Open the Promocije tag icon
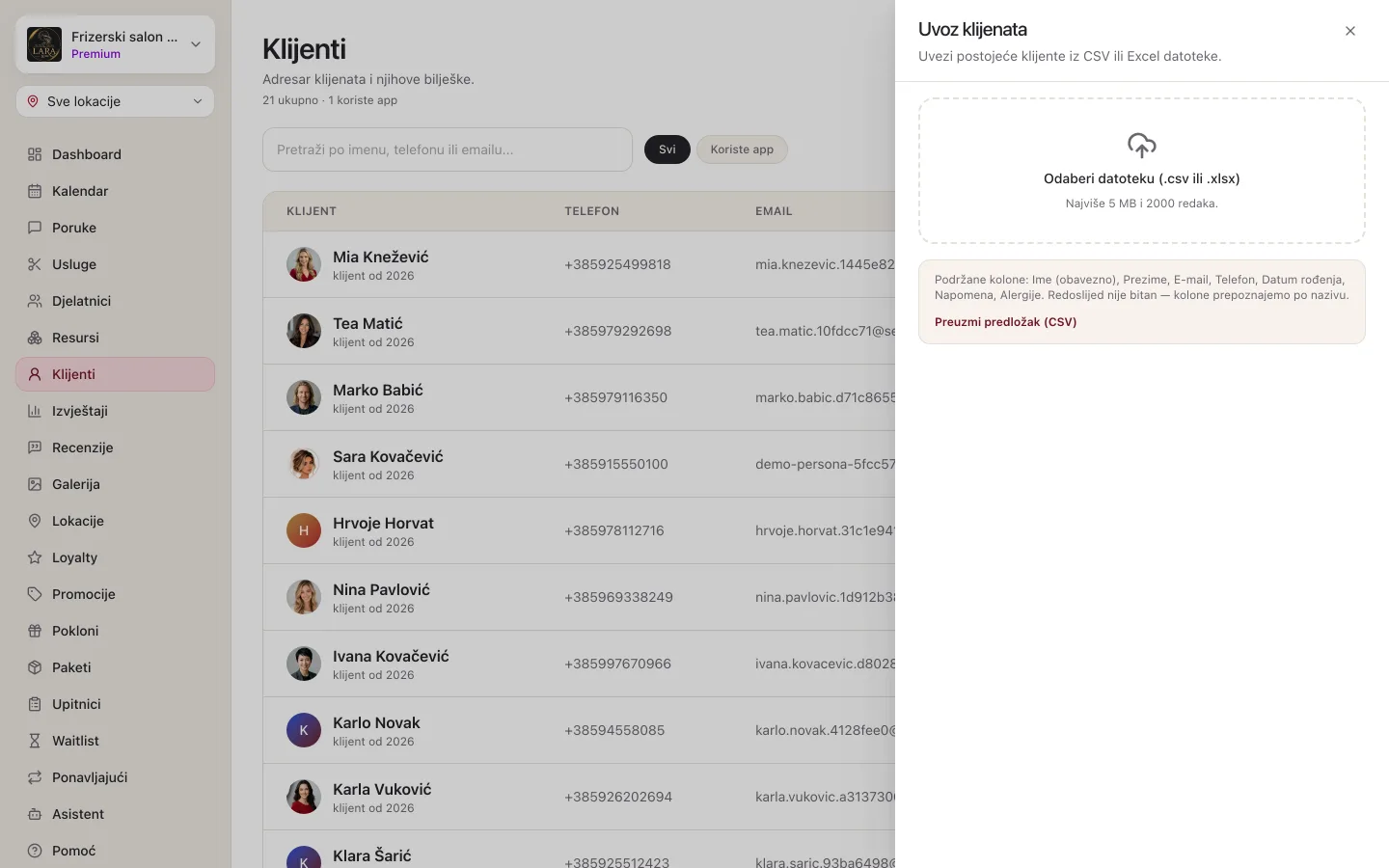The width and height of the screenshot is (1389, 868). click(35, 594)
